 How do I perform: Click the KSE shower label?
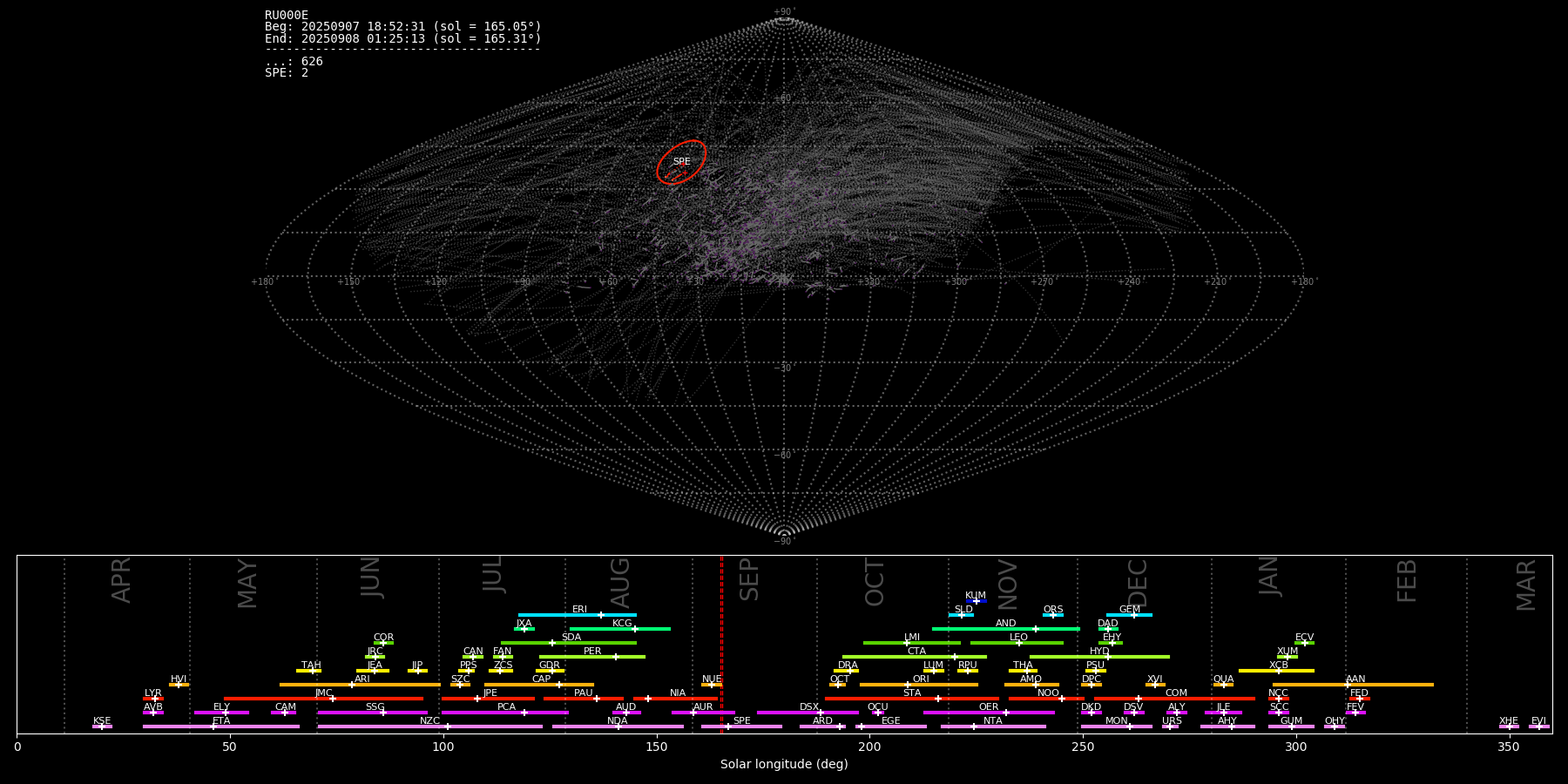(102, 720)
